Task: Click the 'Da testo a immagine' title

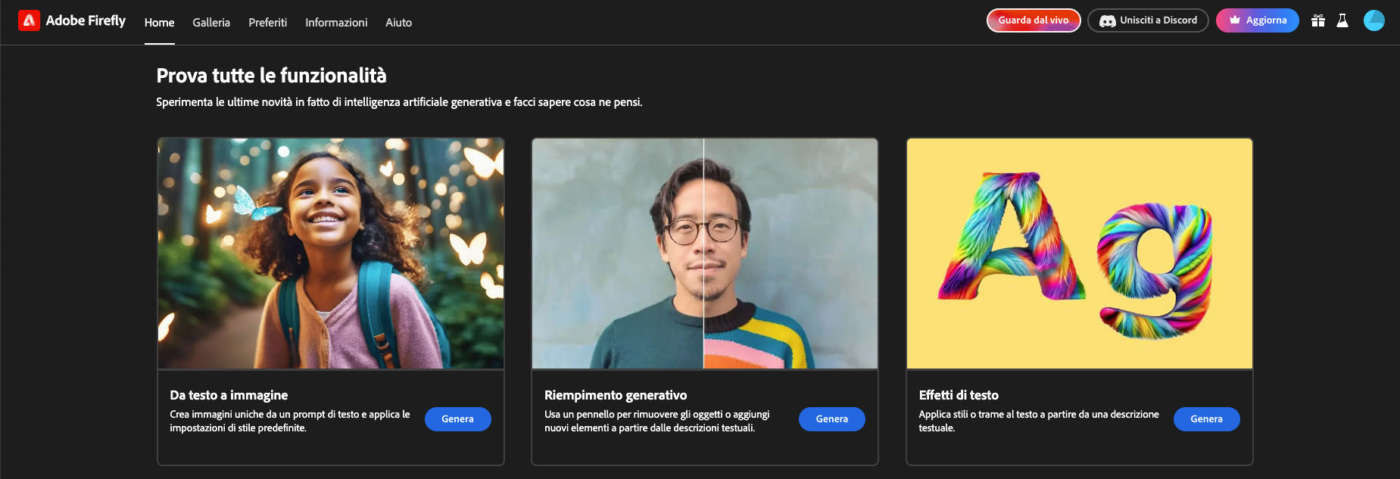Action: tap(229, 395)
